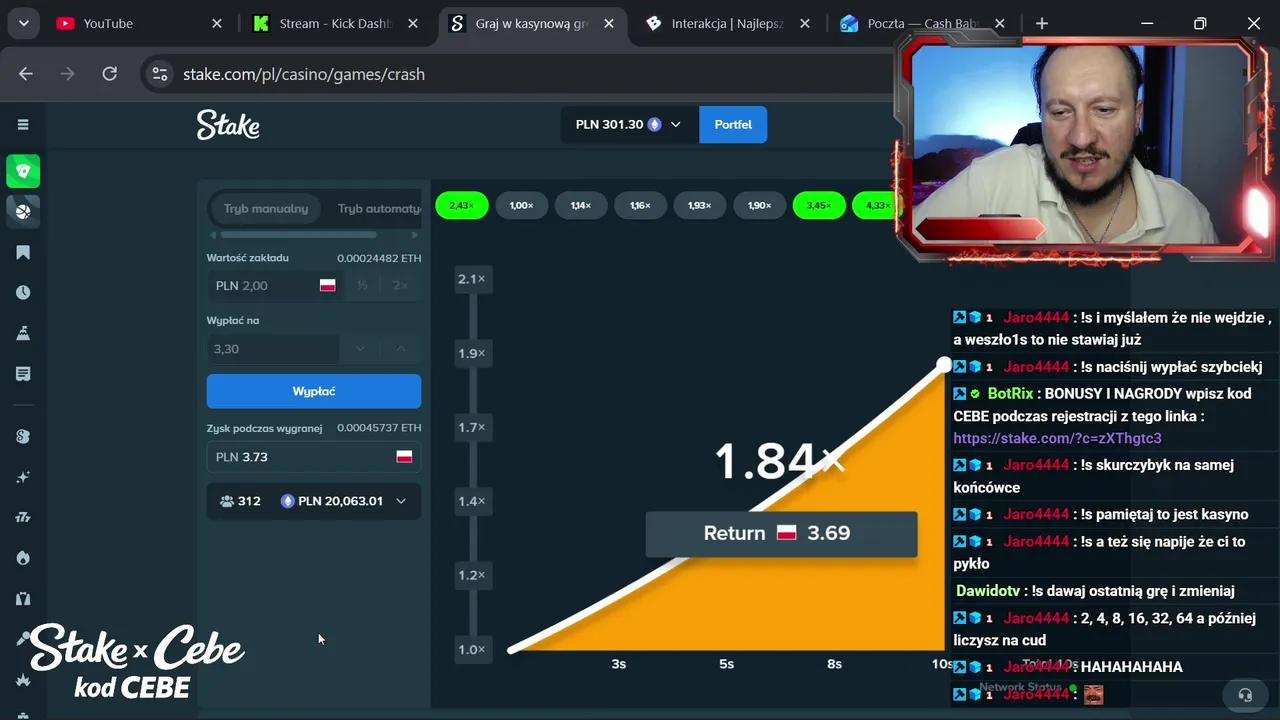
Task: Click the Return 3.69 label on graph
Action: 781,534
